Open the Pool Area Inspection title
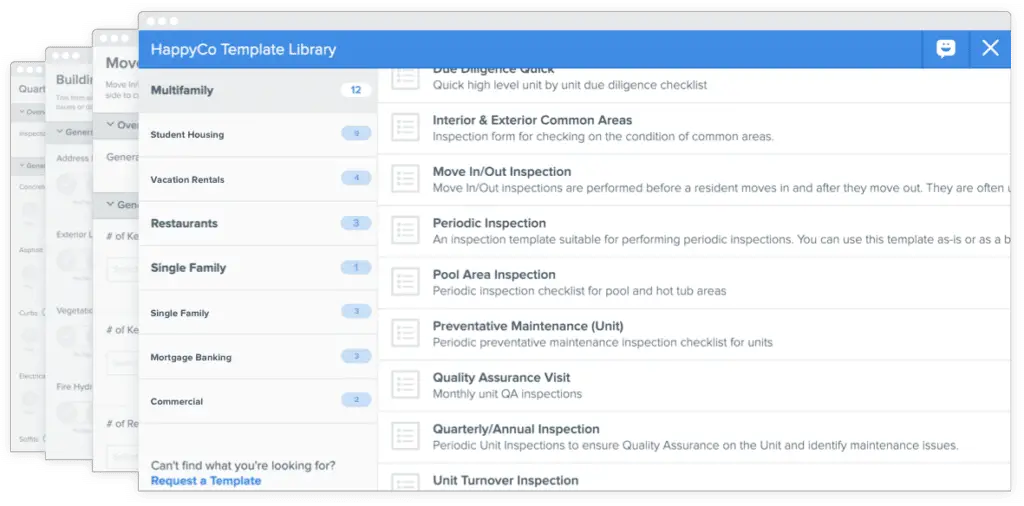The height and width of the screenshot is (506, 1024). point(494,274)
